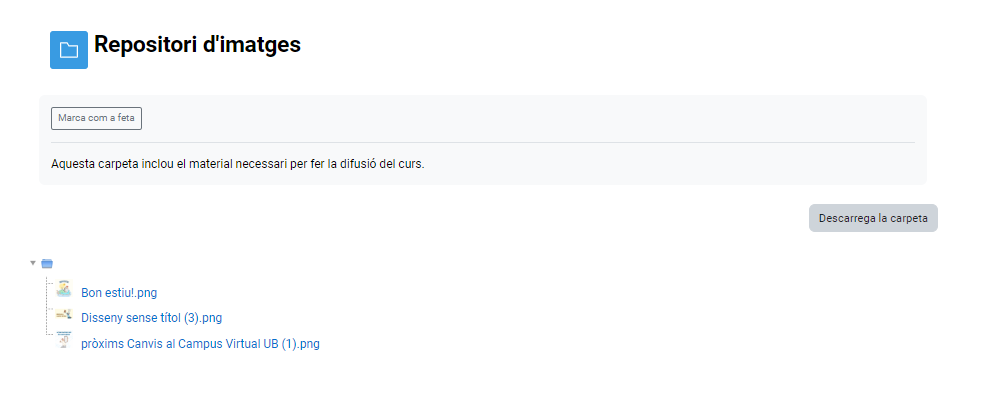This screenshot has height=408, width=984.
Task: Click the blue folder activity icon
Action: (69, 50)
